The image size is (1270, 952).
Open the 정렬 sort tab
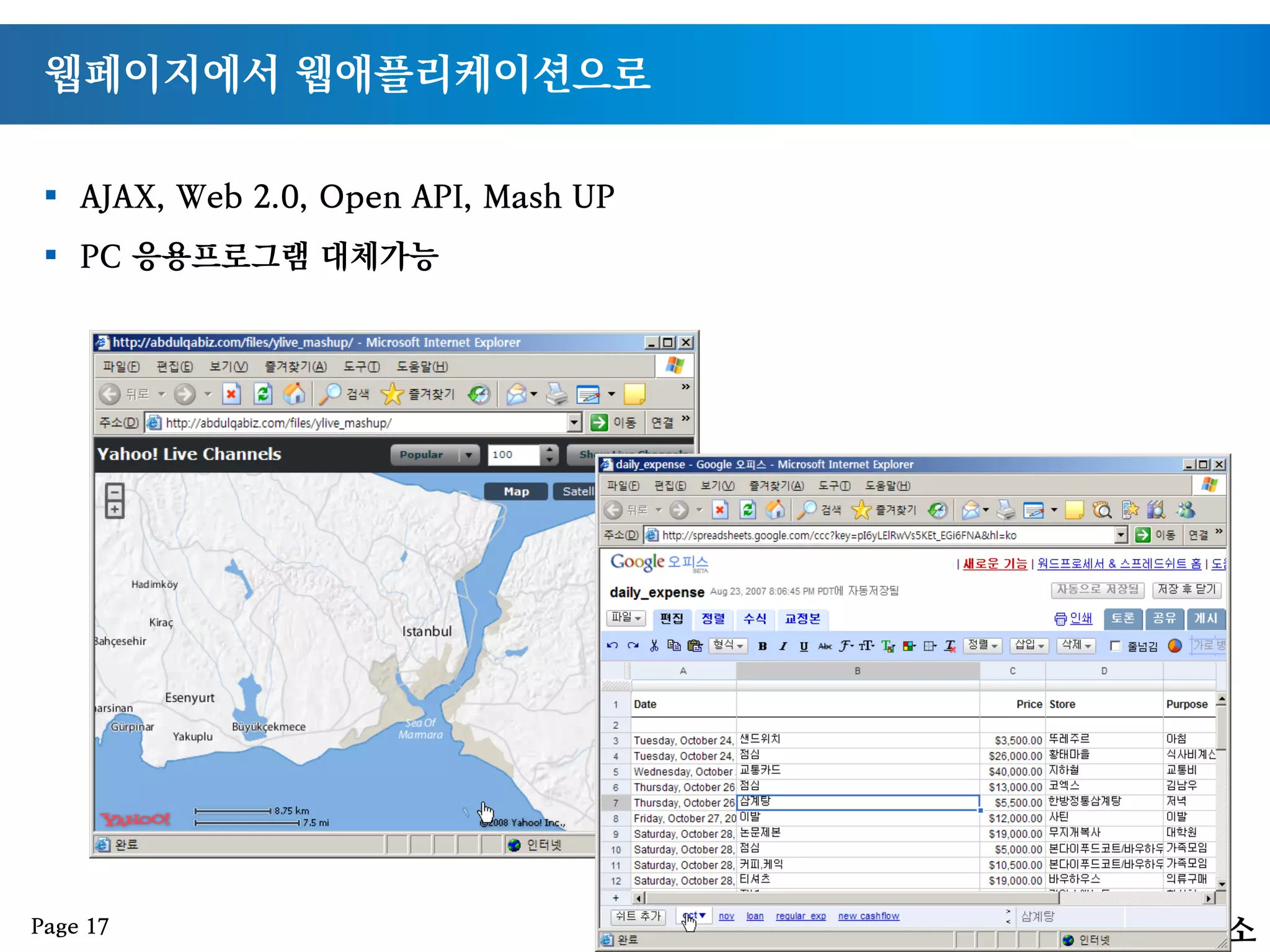coord(713,619)
